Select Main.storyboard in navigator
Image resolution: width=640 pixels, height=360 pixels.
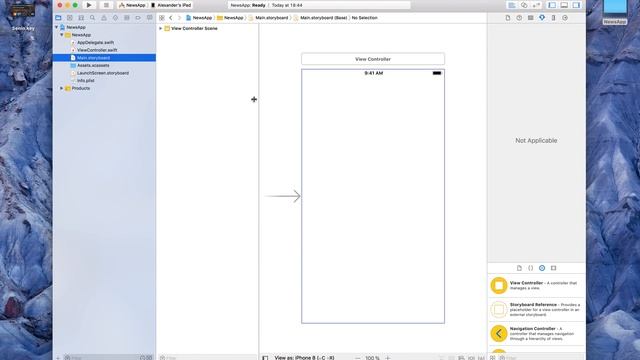coord(104,58)
